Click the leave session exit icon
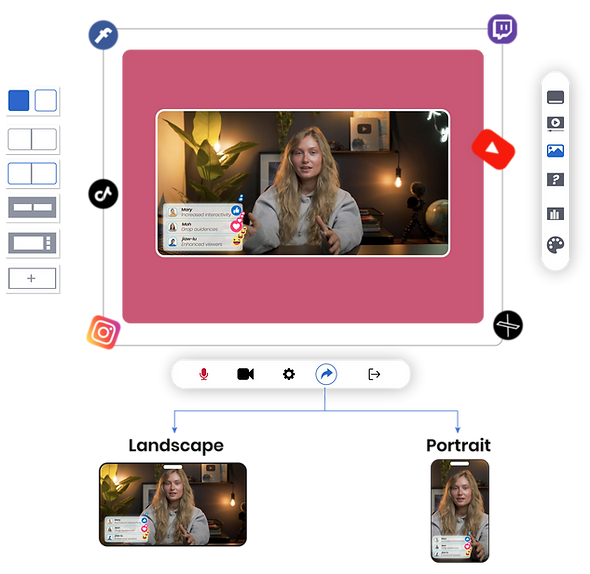590x574 pixels. (x=374, y=374)
